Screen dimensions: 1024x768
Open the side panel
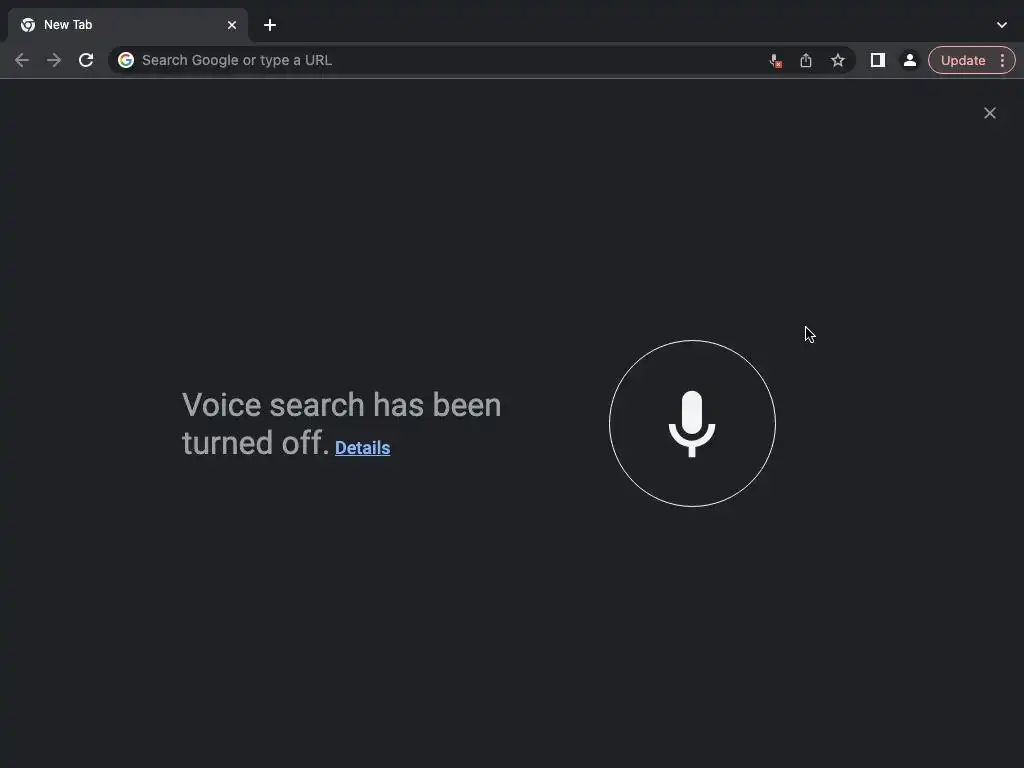coord(878,61)
